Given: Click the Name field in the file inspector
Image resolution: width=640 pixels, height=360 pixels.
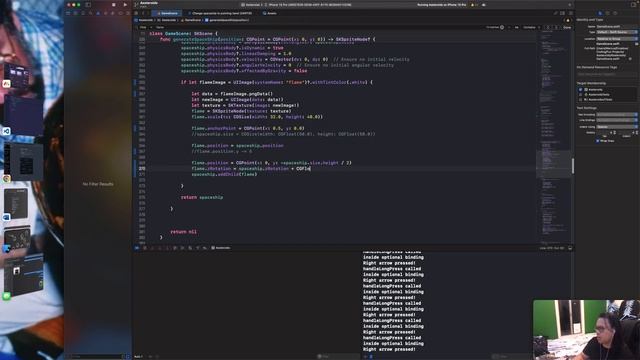Looking at the screenshot, I should 617,27.
